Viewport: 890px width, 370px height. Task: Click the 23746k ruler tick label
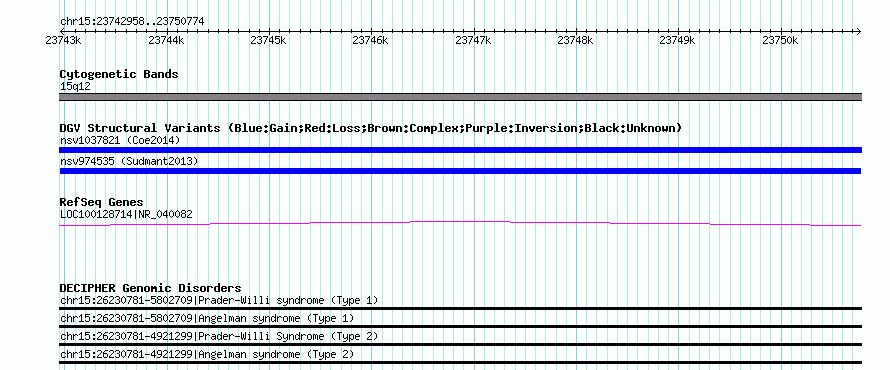(371, 40)
